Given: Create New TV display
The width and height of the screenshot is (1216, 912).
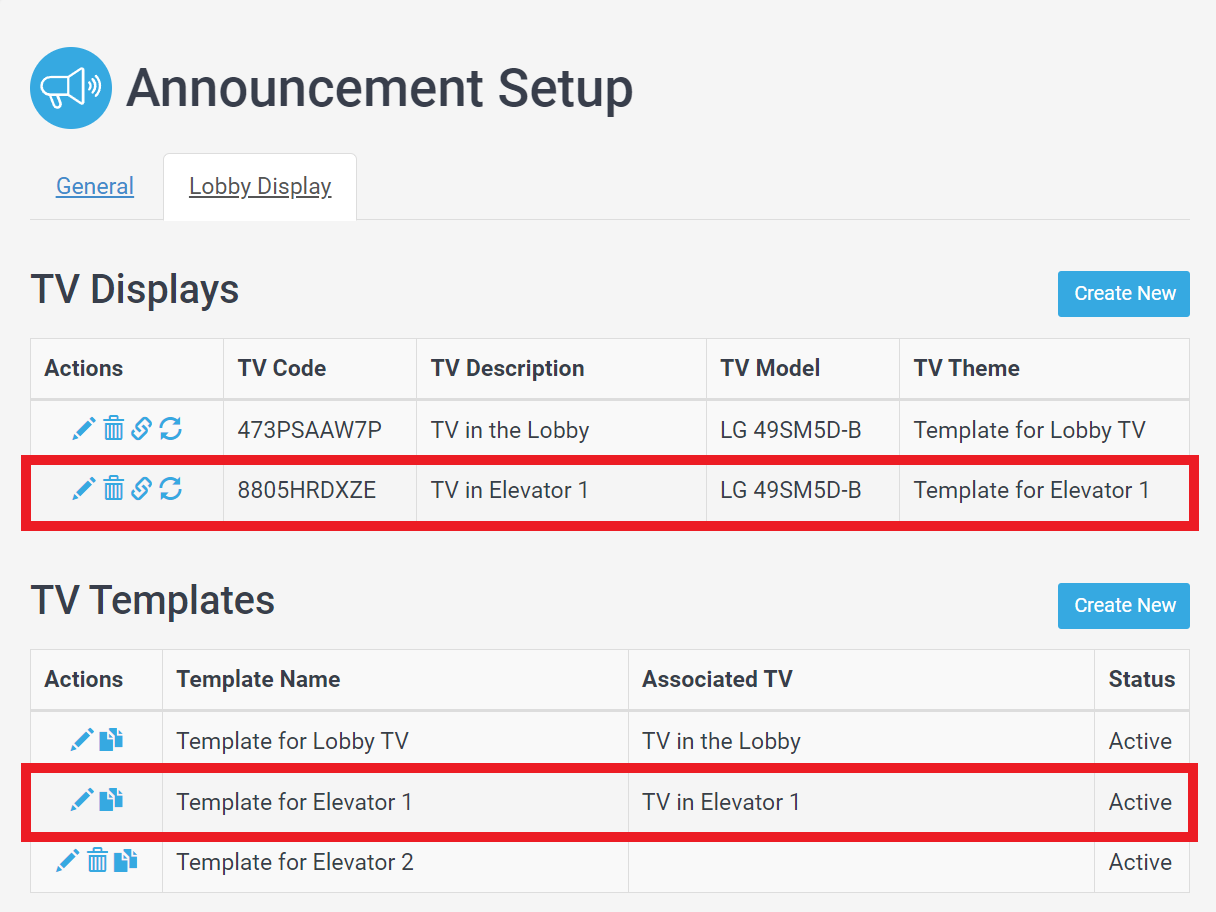Looking at the screenshot, I should pos(1124,294).
